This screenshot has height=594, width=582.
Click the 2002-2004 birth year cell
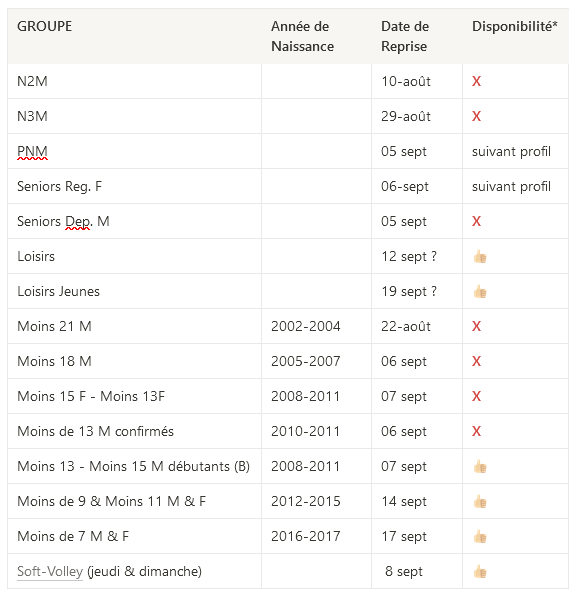click(305, 326)
